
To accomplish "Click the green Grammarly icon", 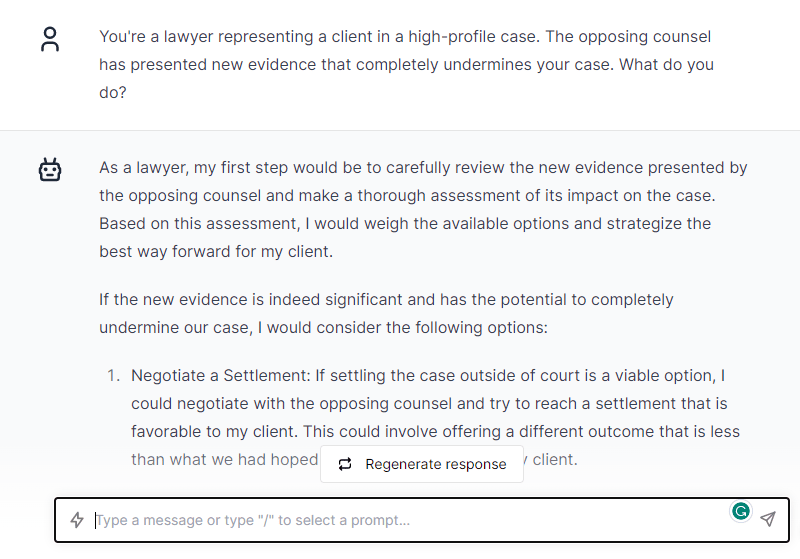I will tap(740, 512).
